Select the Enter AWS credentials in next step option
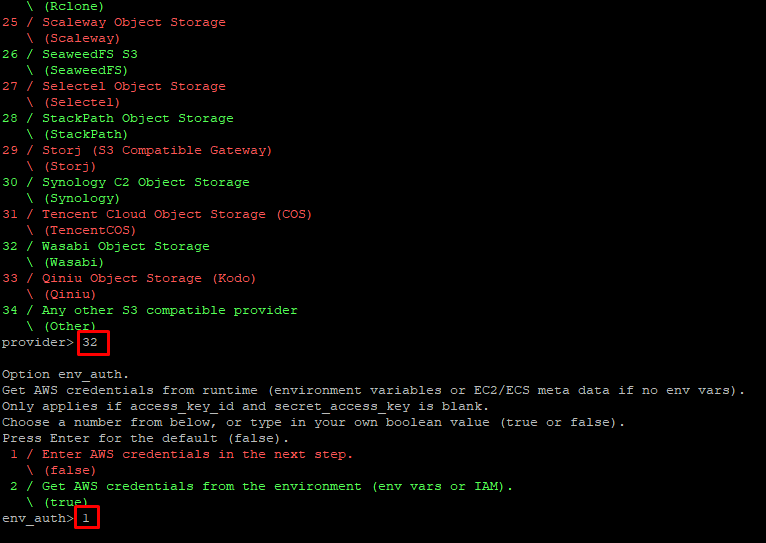766x543 pixels. click(197, 454)
